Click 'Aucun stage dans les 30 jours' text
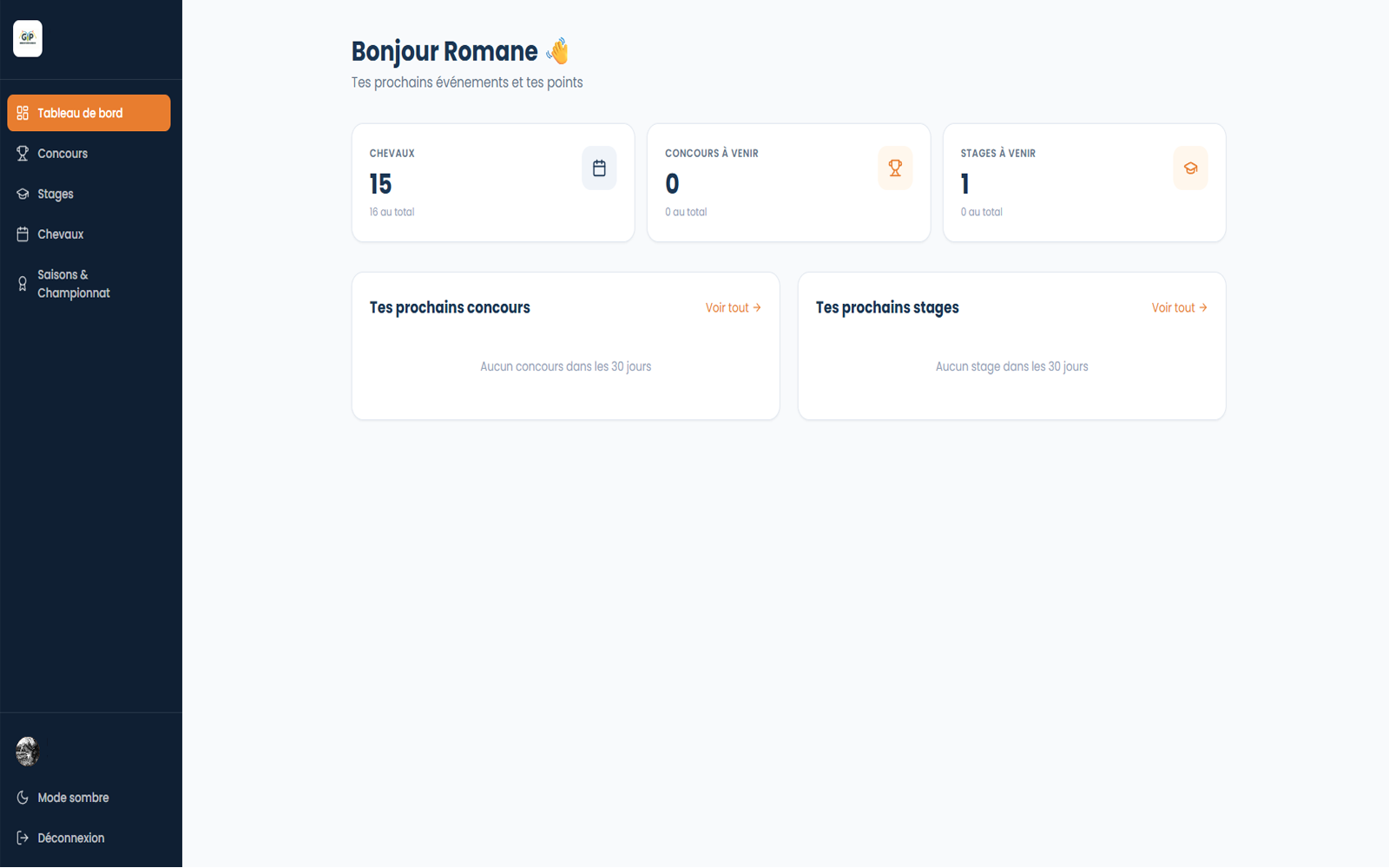The image size is (1389, 868). pyautogui.click(x=1011, y=366)
